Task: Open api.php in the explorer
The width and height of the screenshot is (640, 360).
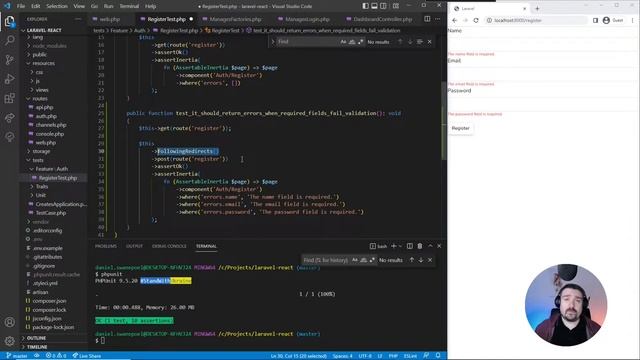Action: (44, 107)
